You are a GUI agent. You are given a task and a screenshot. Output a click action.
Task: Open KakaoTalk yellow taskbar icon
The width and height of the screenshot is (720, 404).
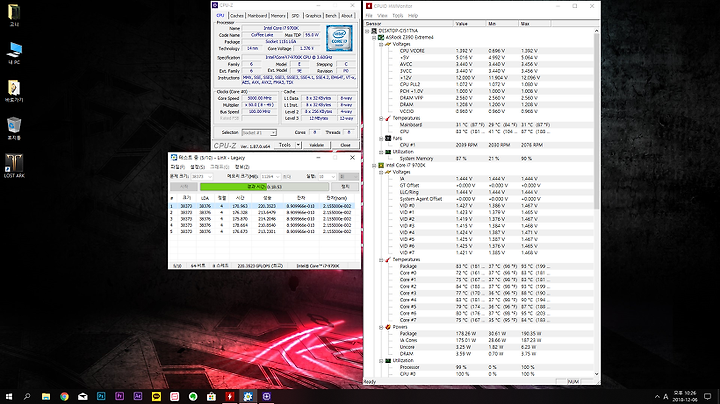click(x=156, y=396)
